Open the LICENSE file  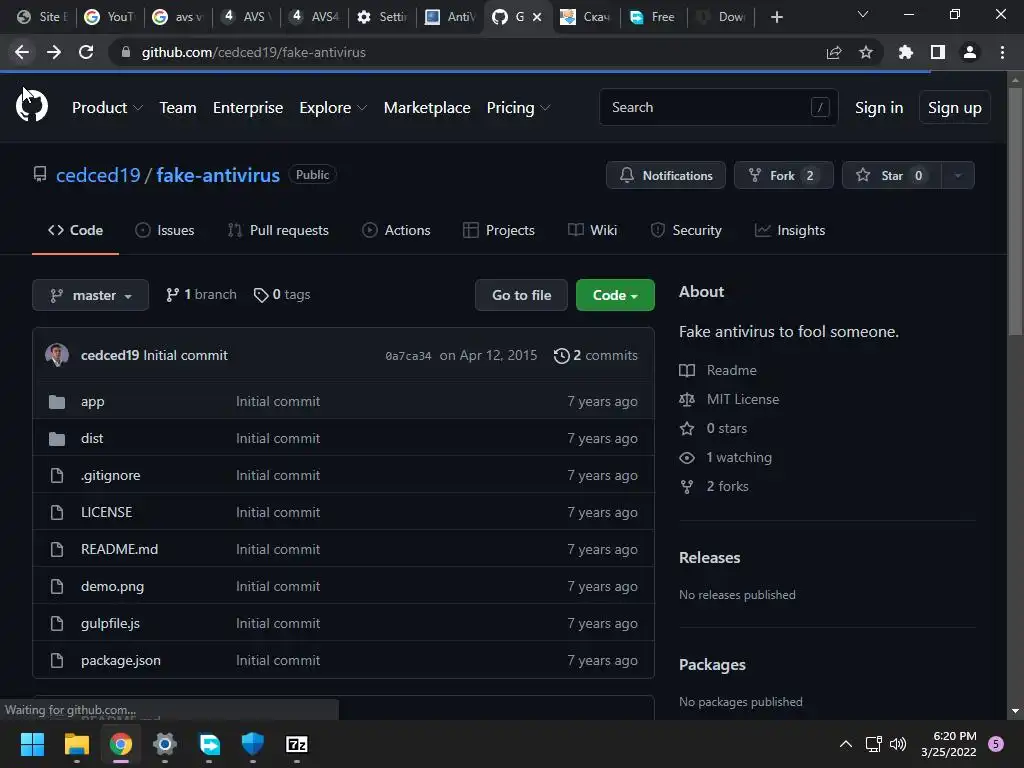coord(106,512)
